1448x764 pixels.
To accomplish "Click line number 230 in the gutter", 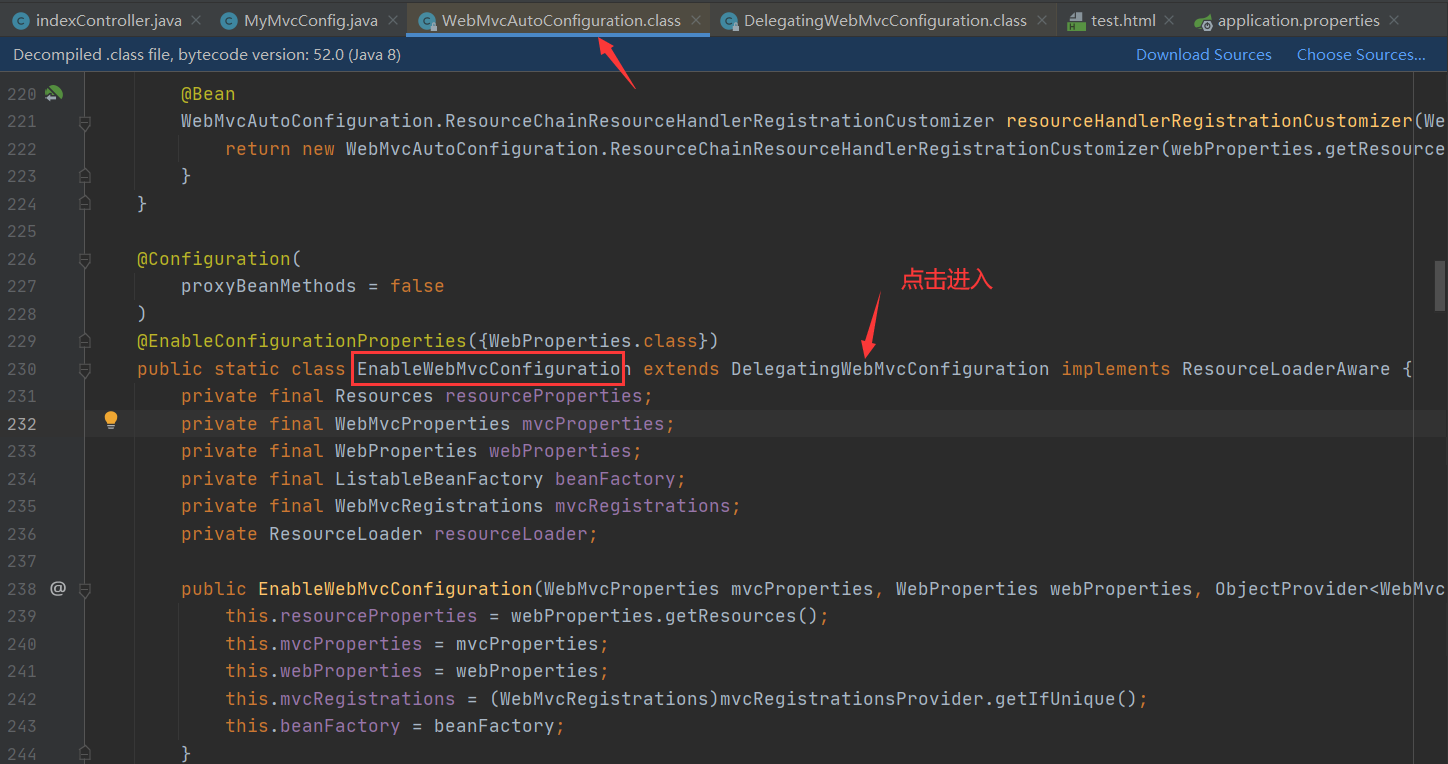I will tap(22, 369).
